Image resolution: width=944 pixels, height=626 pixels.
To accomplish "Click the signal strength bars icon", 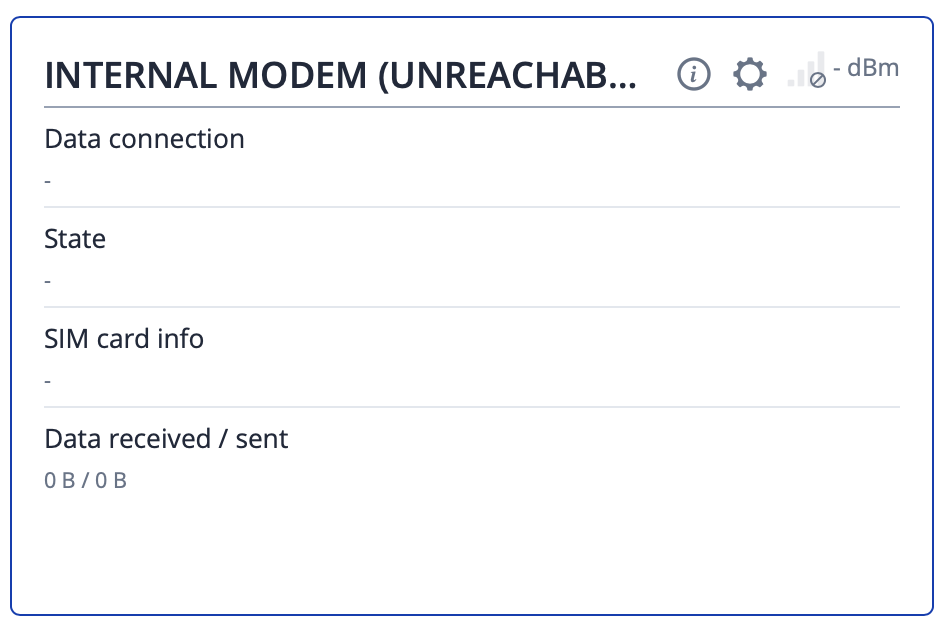I will point(806,72).
